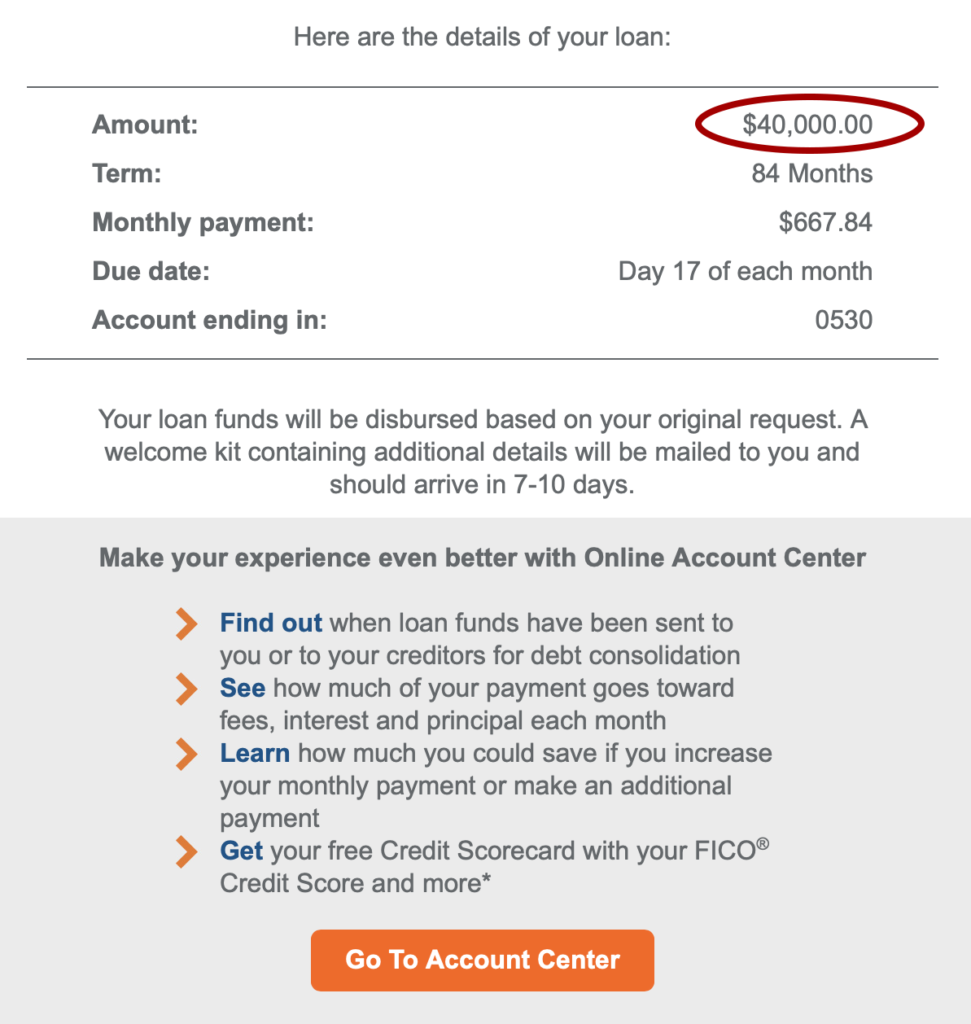971x1024 pixels.
Task: Click the account ending number 0530
Action: click(x=844, y=320)
